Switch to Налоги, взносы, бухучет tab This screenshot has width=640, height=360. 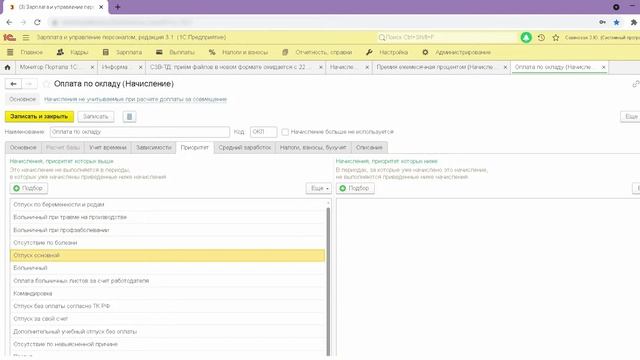pos(313,147)
